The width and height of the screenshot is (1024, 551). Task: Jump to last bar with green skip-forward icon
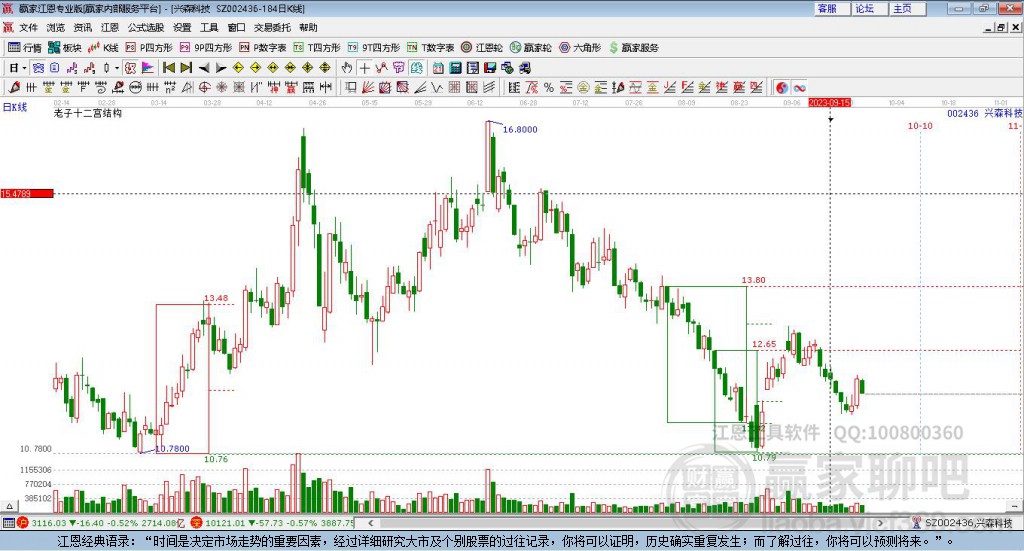[x=186, y=68]
